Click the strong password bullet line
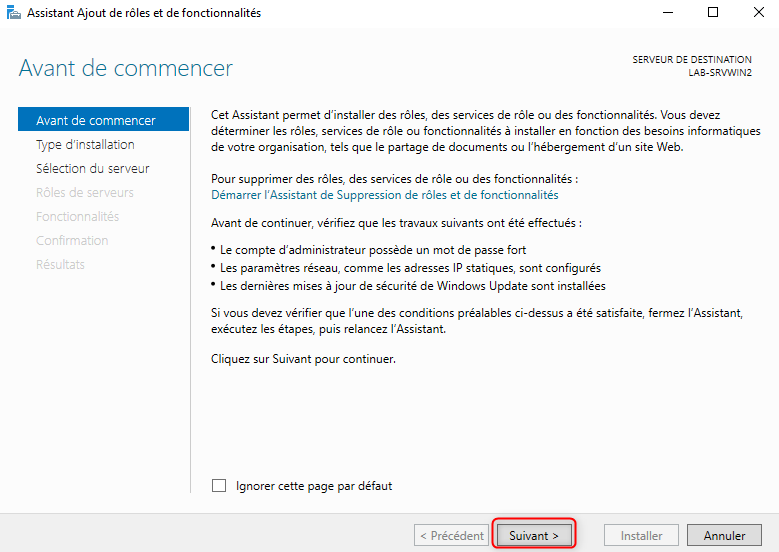 coord(373,250)
